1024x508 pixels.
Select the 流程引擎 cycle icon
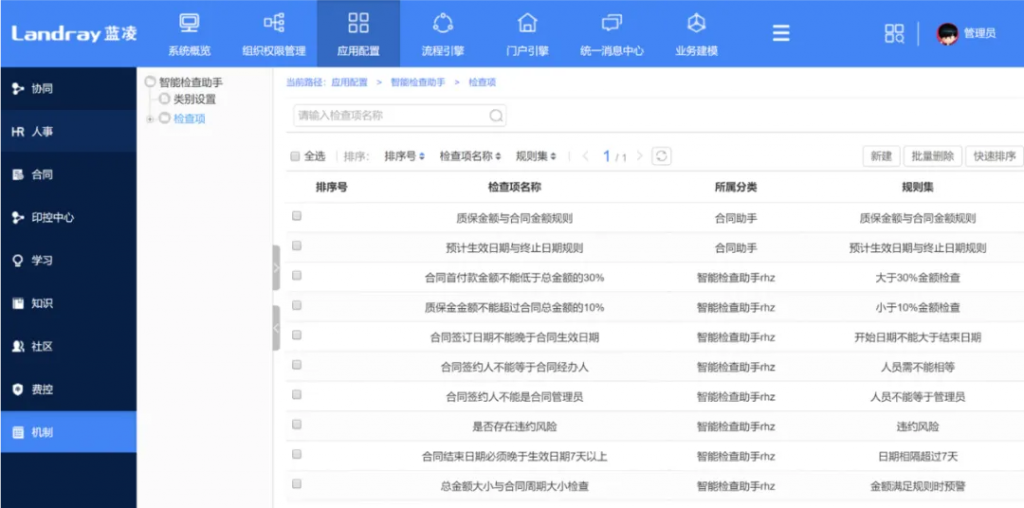pyautogui.click(x=442, y=24)
